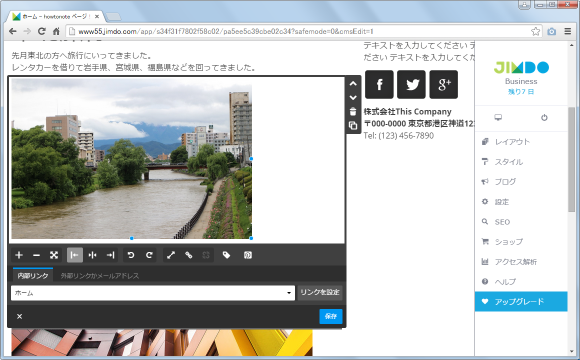The width and height of the screenshot is (580, 360).
Task: Open the ホーム page dropdown
Action: [x=153, y=293]
